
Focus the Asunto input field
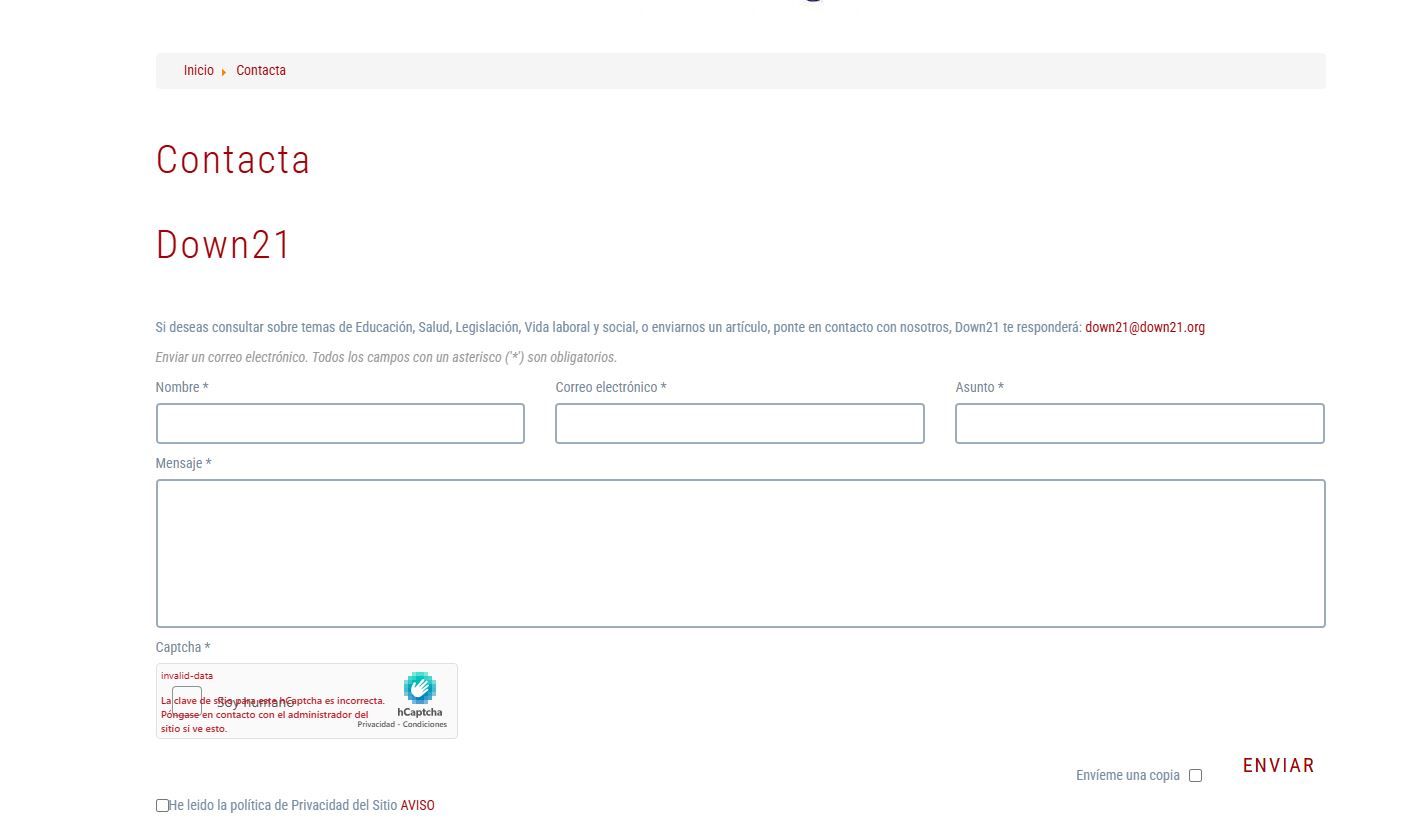1140,423
